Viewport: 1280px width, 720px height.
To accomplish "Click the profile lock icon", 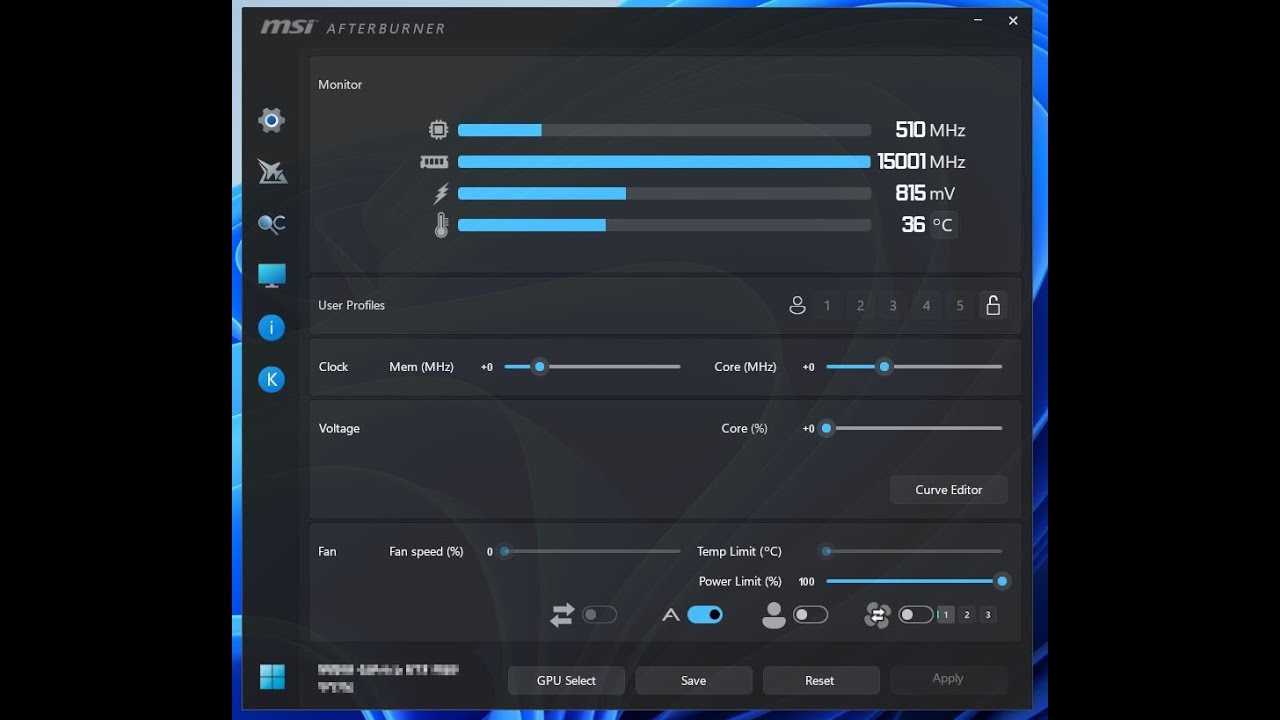I will (993, 305).
